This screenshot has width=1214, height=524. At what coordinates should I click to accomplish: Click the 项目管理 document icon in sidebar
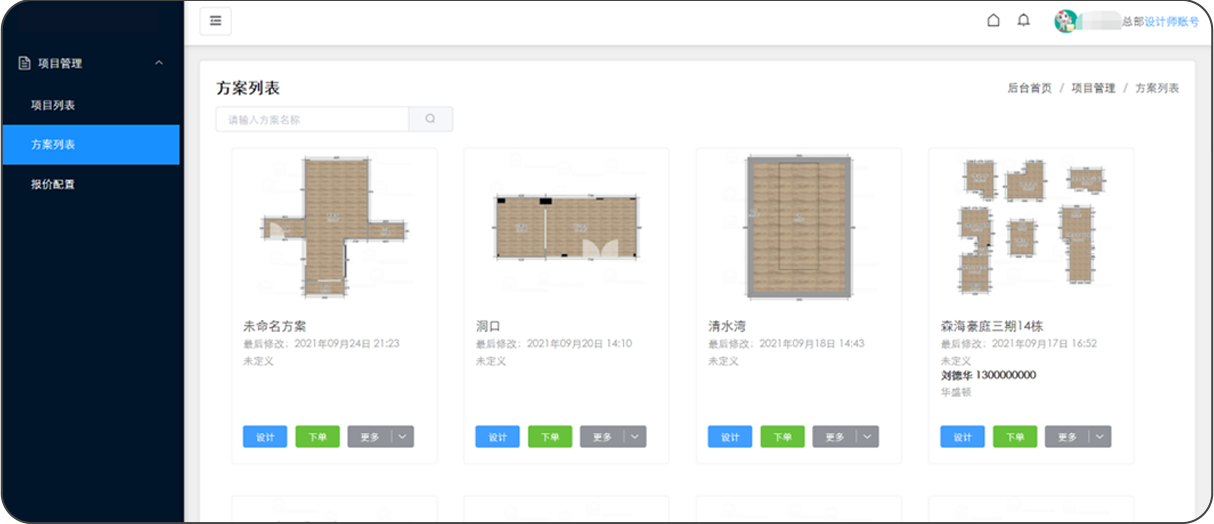click(25, 63)
